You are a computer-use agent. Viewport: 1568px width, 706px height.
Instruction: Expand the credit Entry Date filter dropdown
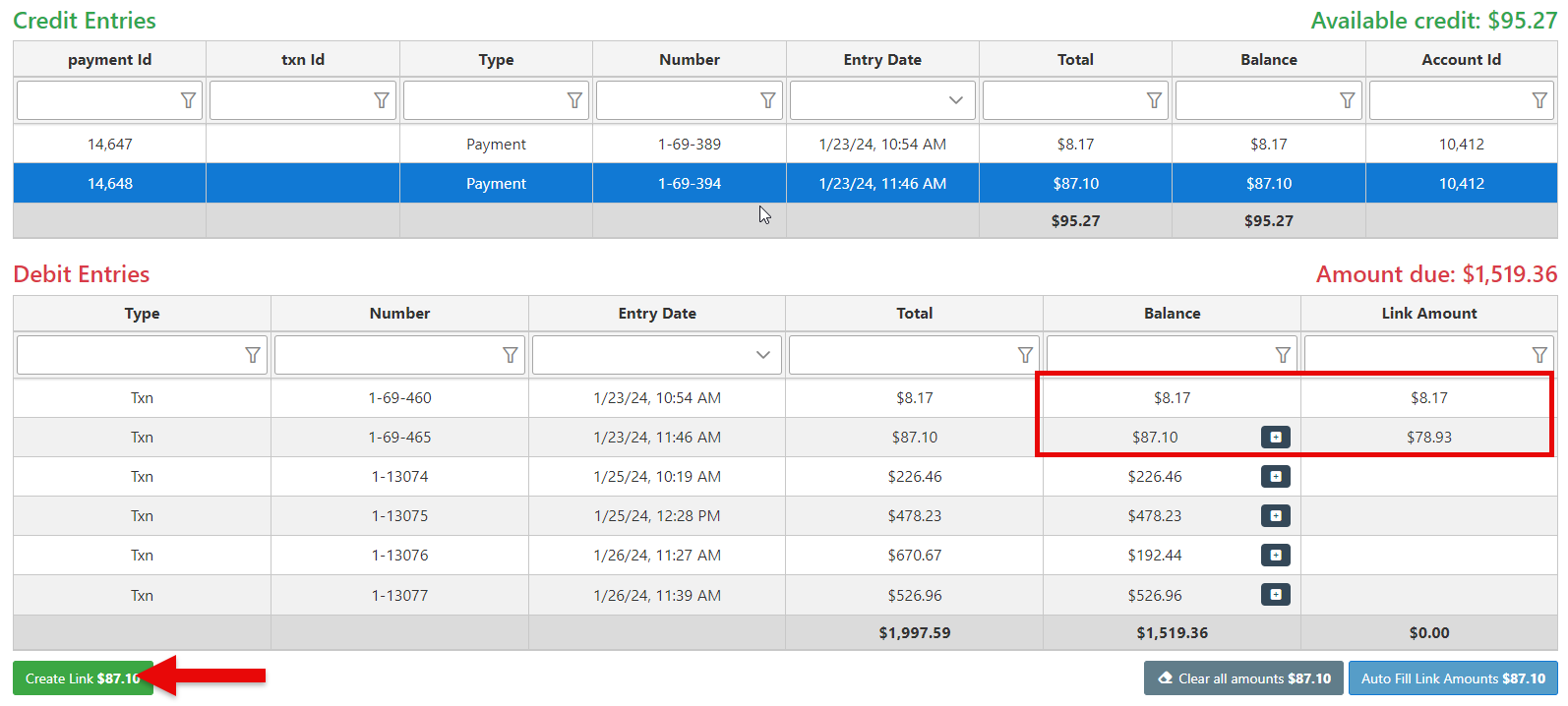click(955, 100)
